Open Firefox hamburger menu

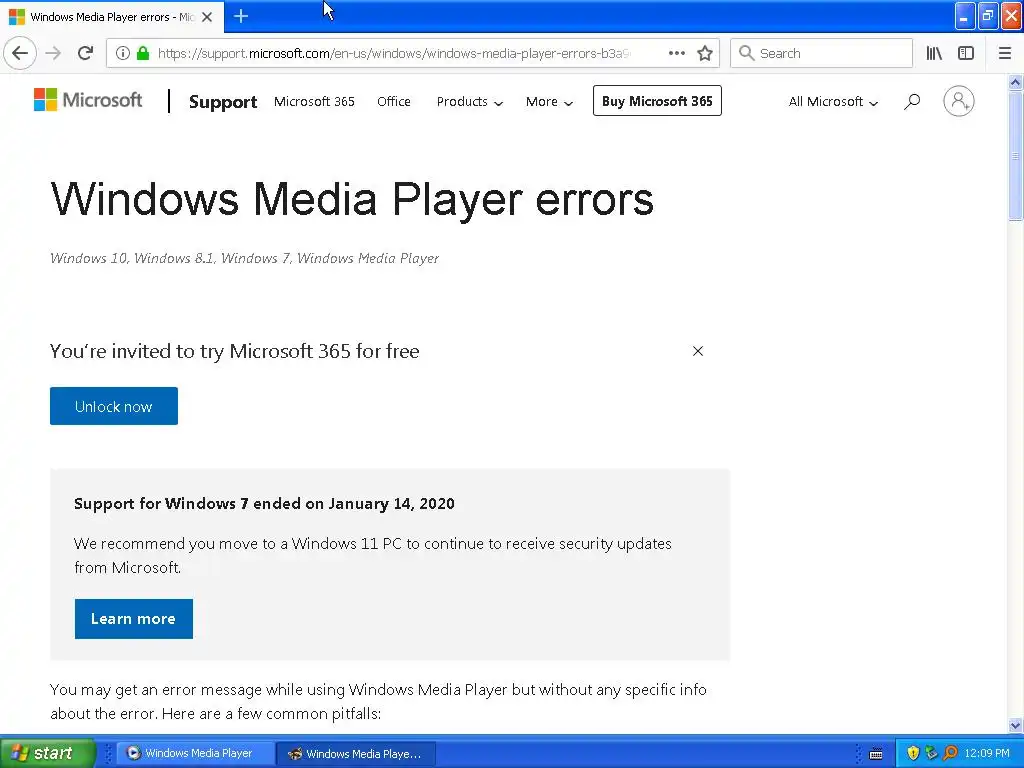(x=1004, y=54)
